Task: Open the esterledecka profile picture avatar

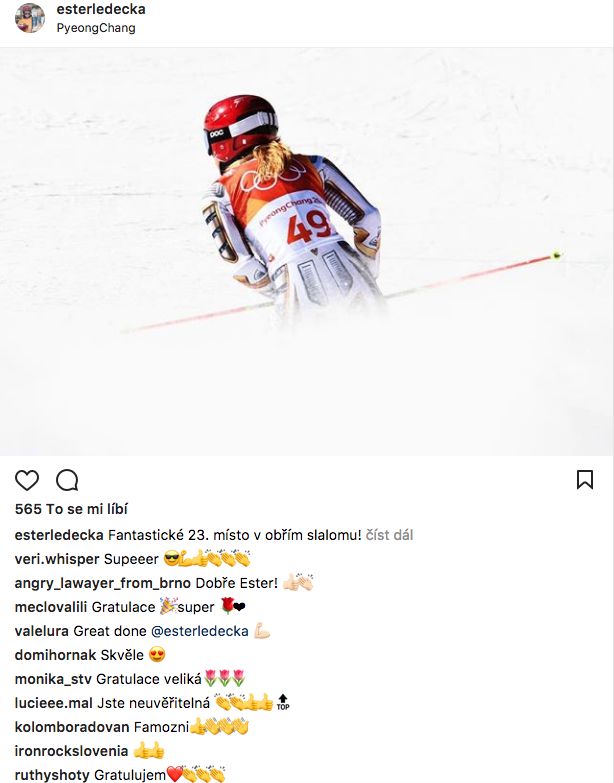Action: 30,17
